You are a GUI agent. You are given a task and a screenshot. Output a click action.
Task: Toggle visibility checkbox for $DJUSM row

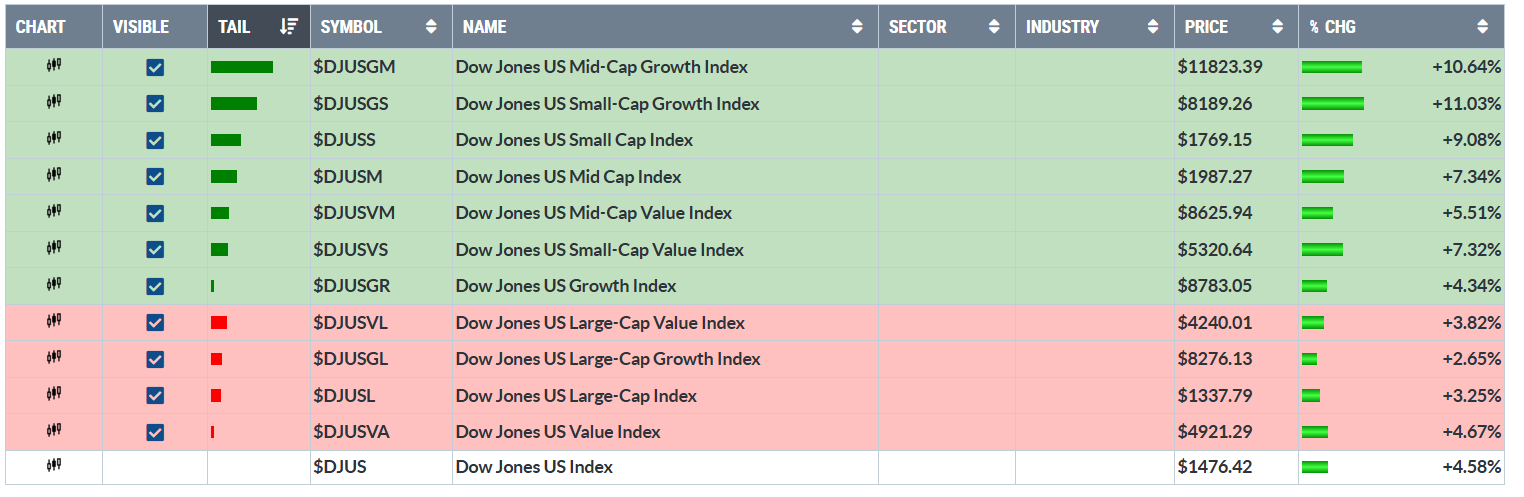[155, 176]
